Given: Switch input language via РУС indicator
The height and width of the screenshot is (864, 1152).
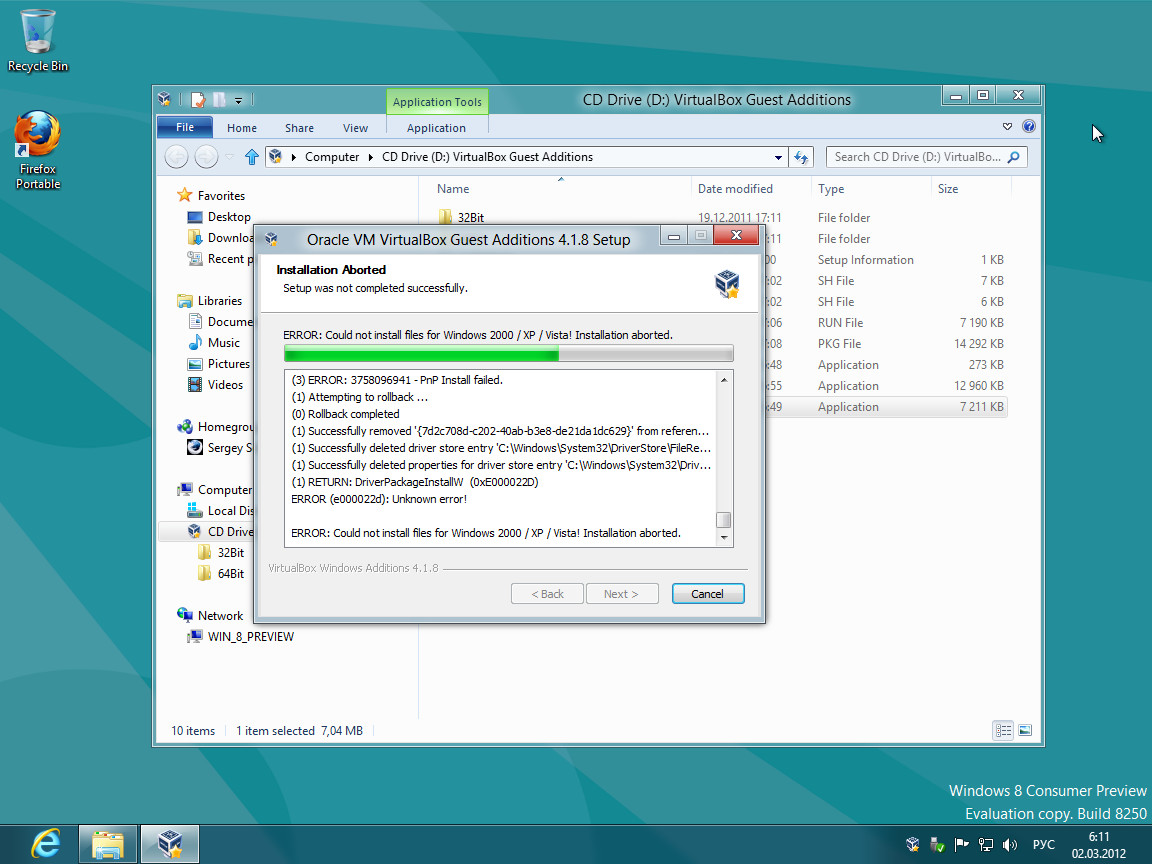Looking at the screenshot, I should click(1043, 845).
